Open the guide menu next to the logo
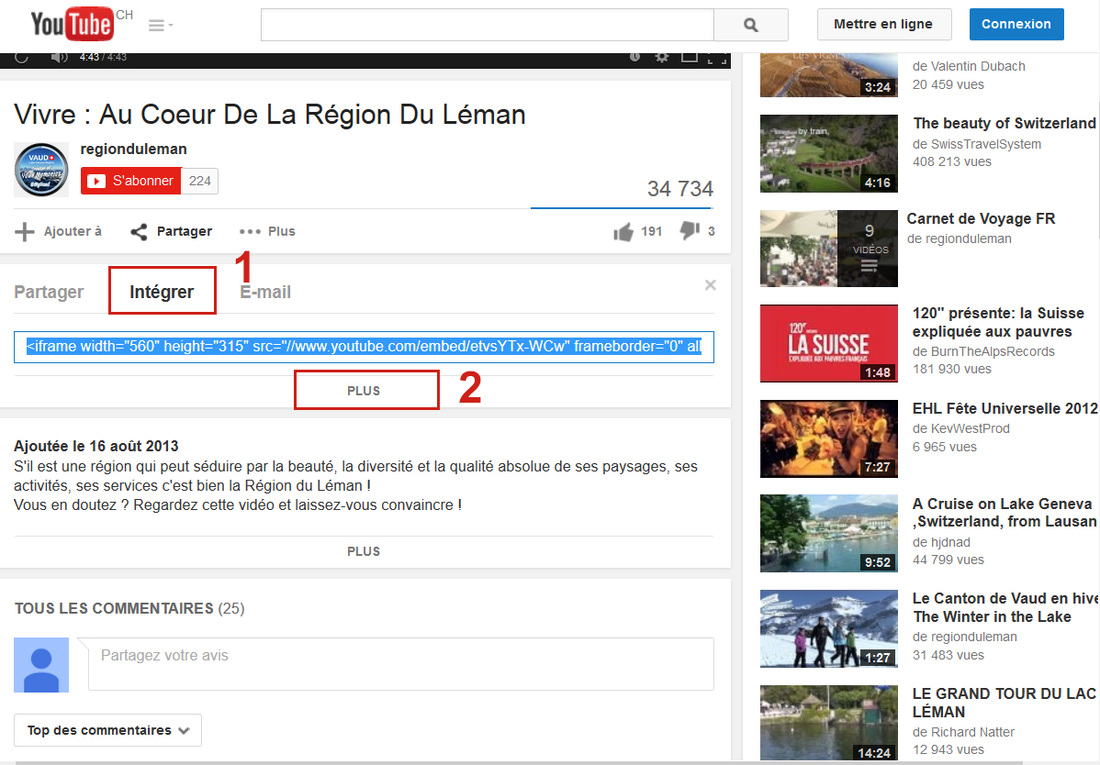This screenshot has height=765, width=1100. pos(160,25)
